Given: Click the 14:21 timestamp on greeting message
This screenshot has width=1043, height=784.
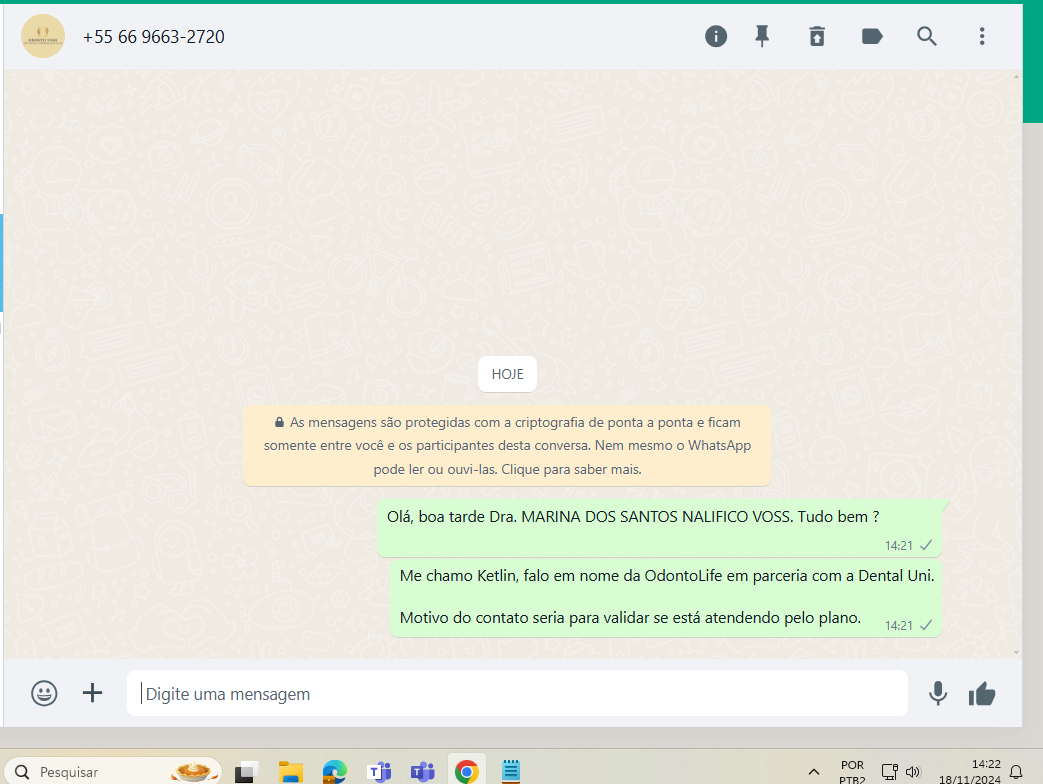Looking at the screenshot, I should [898, 545].
